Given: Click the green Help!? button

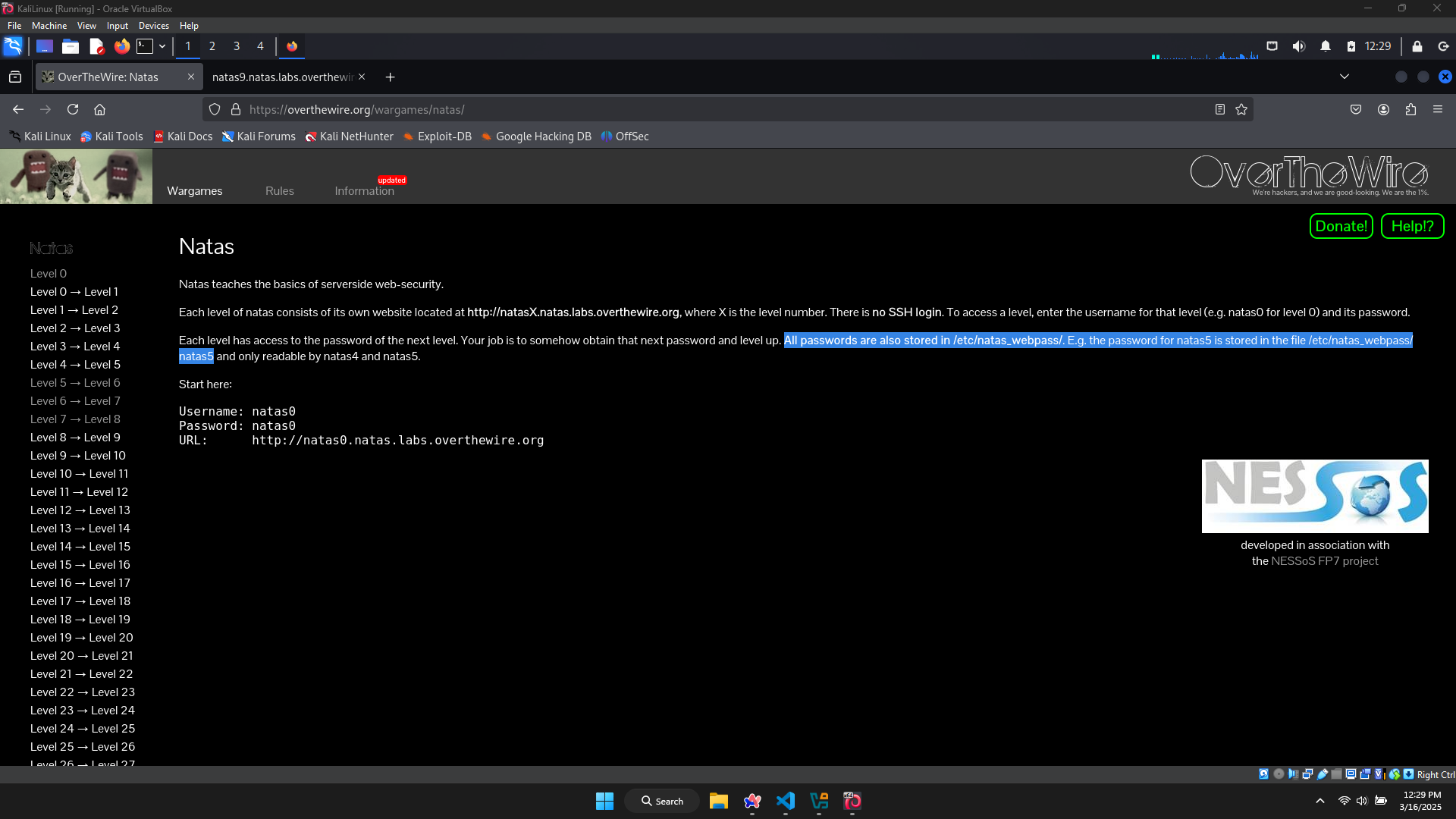Looking at the screenshot, I should pos(1412,226).
